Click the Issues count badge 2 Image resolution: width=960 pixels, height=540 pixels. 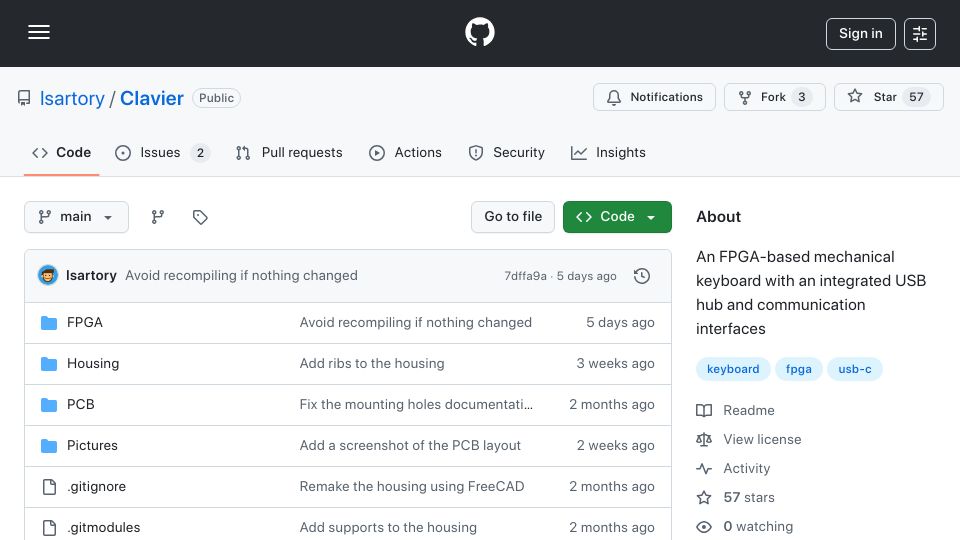200,152
